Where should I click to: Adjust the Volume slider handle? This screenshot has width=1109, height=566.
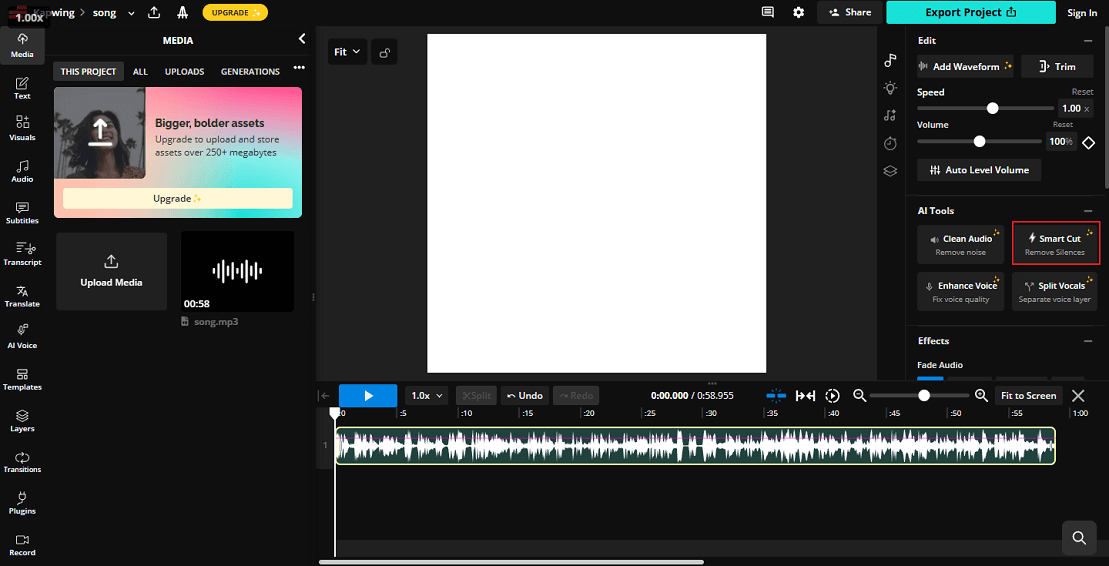(980, 141)
